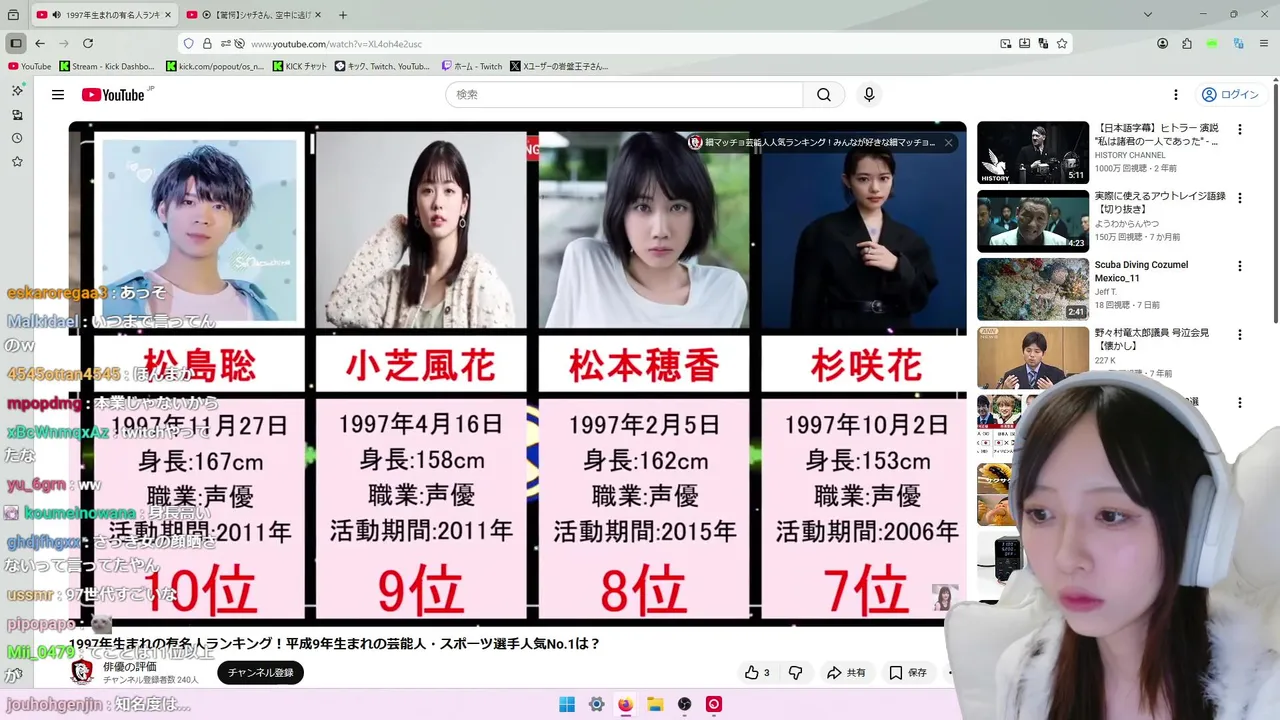Open the キック、Twitch、YouTube bookmark
The height and width of the screenshot is (720, 1280).
tap(382, 66)
